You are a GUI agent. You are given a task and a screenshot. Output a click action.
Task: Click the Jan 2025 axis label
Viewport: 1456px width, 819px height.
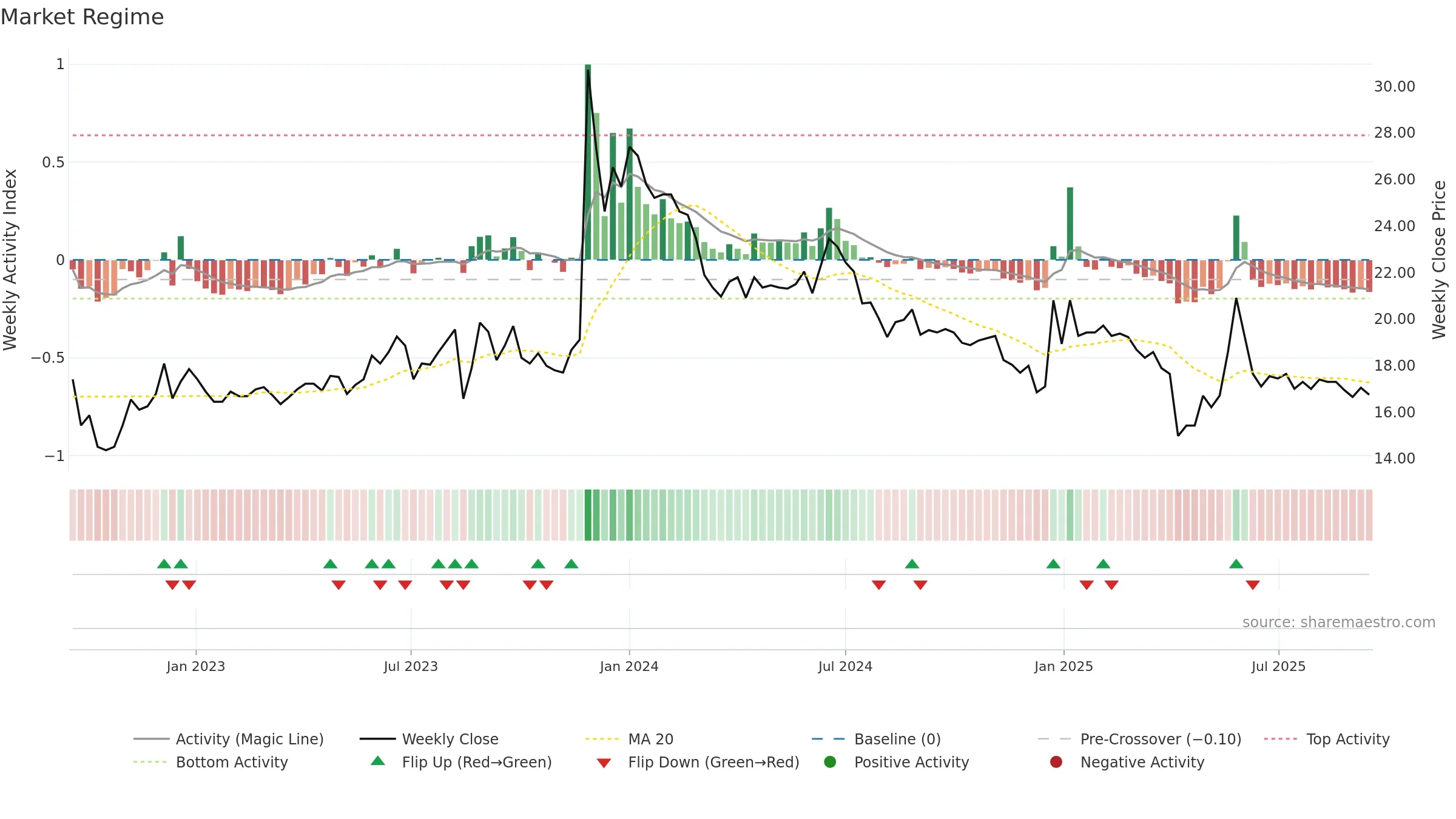pyautogui.click(x=1063, y=666)
